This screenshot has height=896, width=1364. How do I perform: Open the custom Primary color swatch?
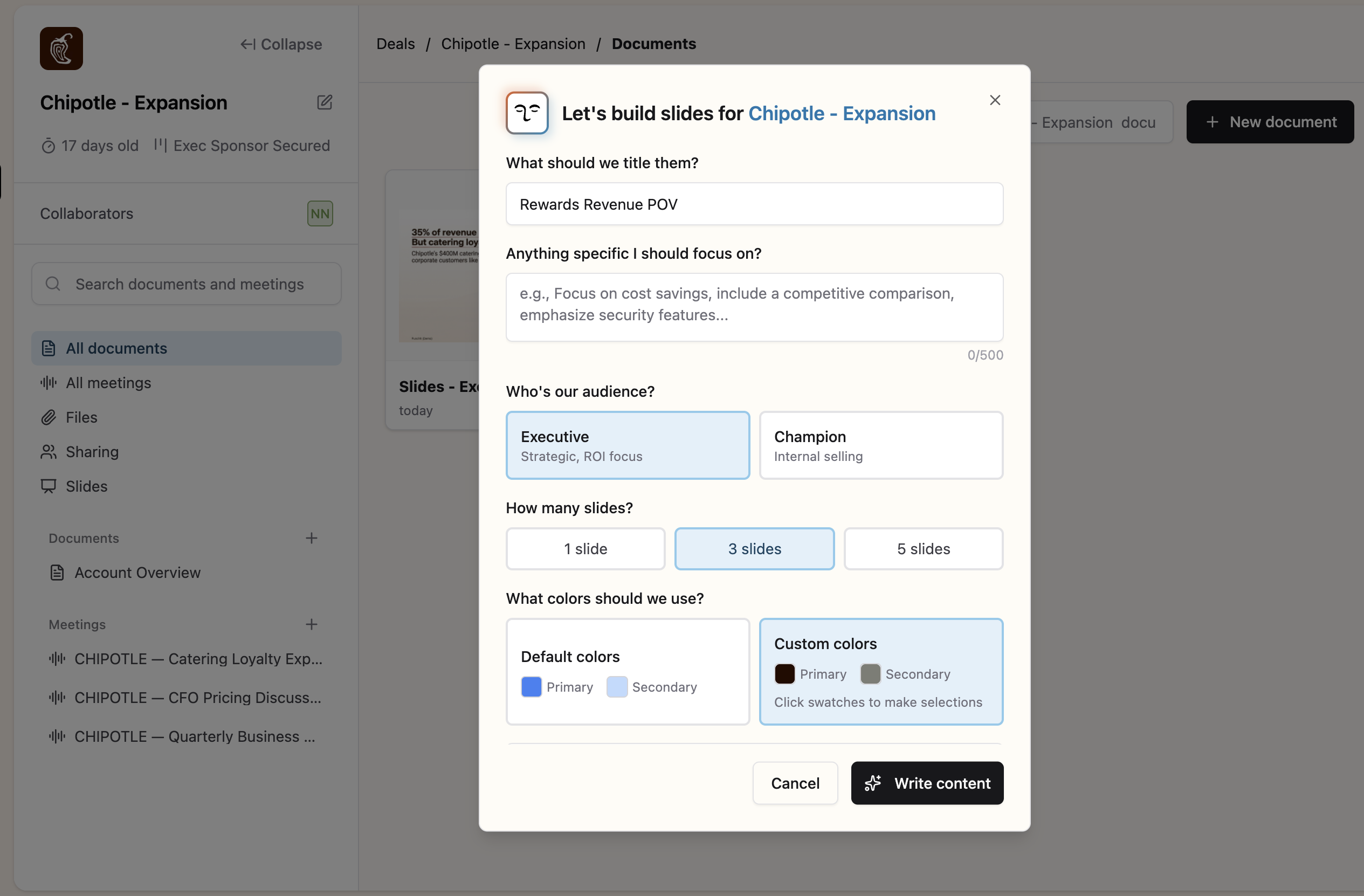coord(784,673)
